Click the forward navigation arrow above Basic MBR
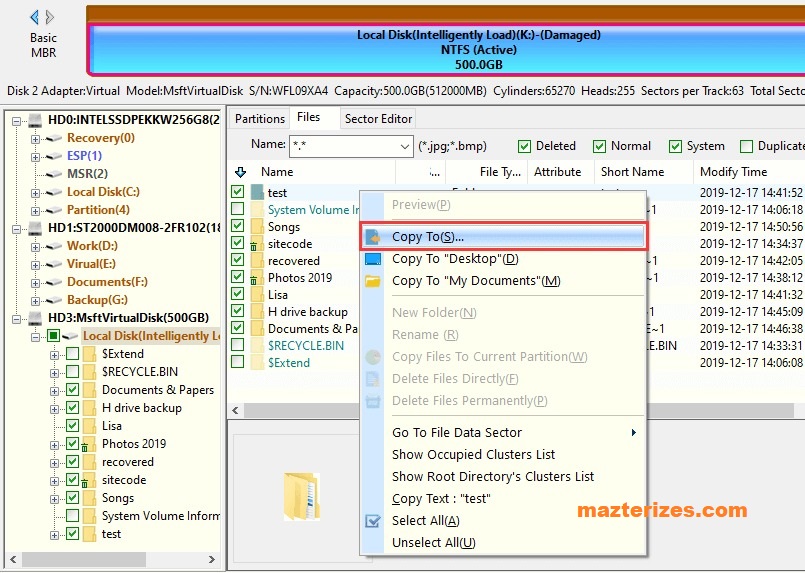This screenshot has width=805, height=573. pyautogui.click(x=50, y=17)
